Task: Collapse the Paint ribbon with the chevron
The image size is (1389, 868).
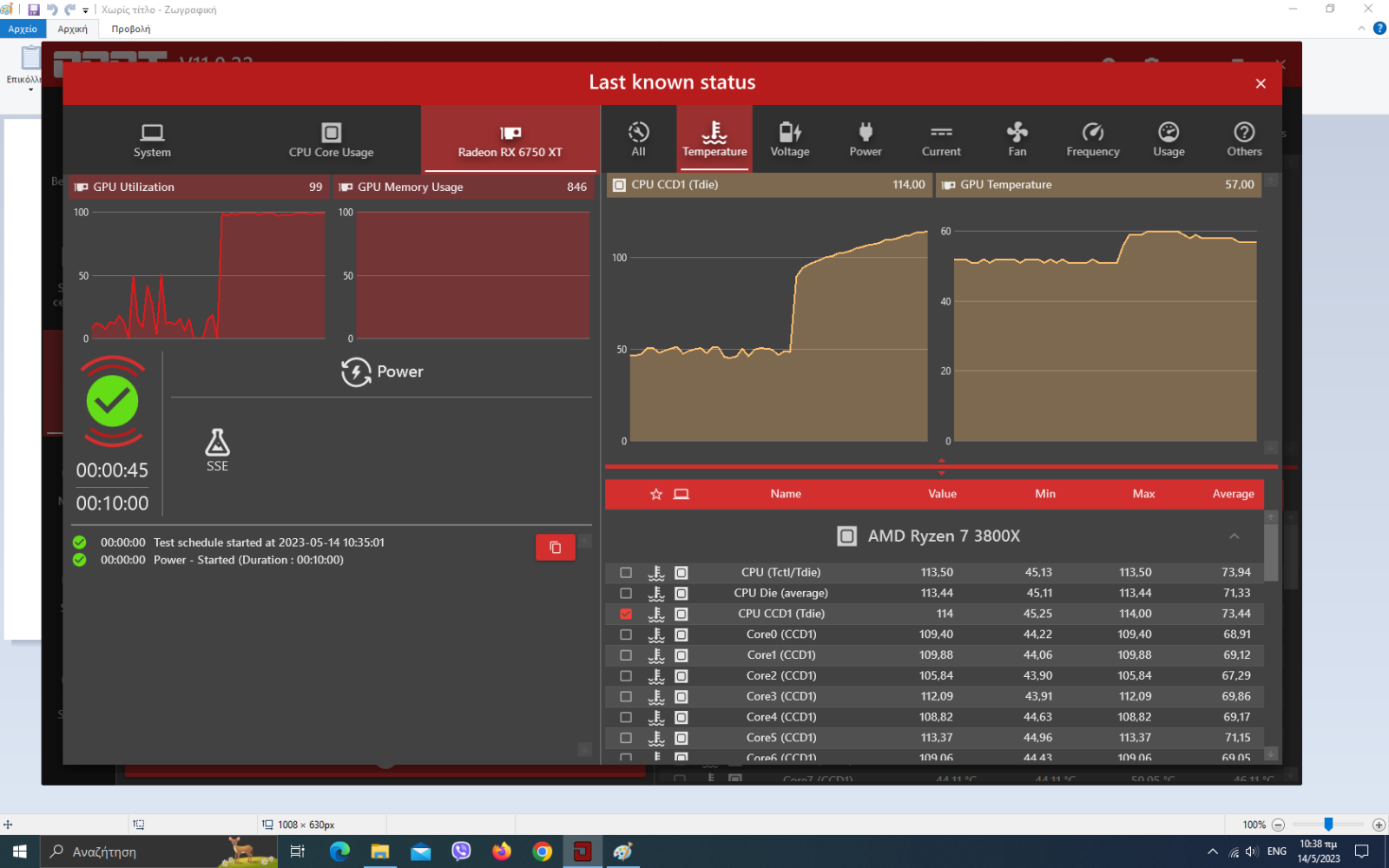Action: click(x=1361, y=29)
